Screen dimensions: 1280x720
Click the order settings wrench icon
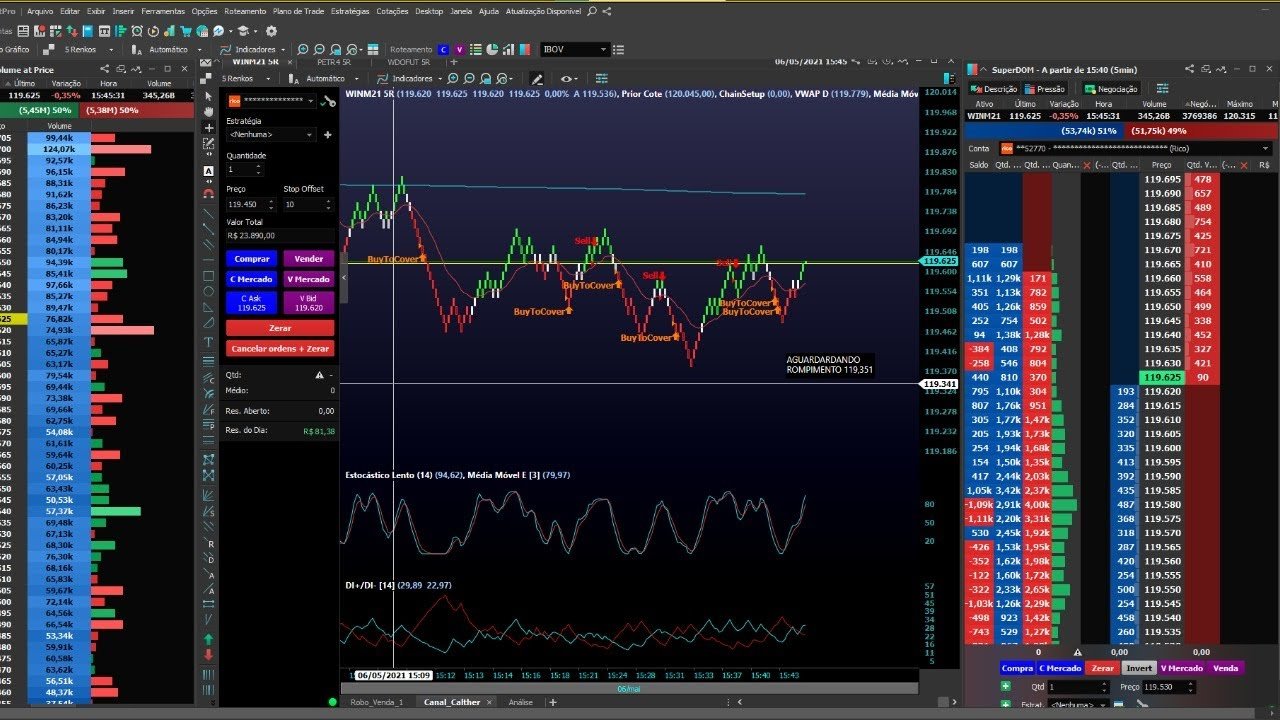tap(328, 101)
